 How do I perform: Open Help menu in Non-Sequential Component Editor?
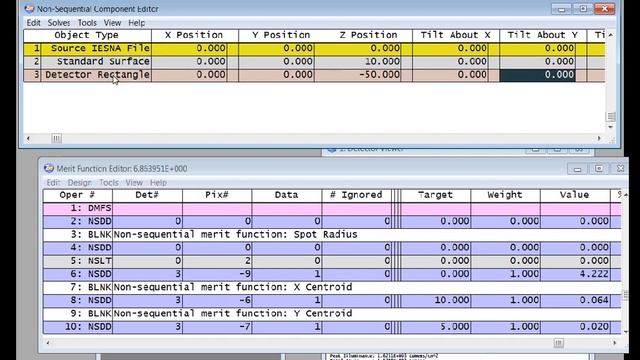pyautogui.click(x=136, y=23)
